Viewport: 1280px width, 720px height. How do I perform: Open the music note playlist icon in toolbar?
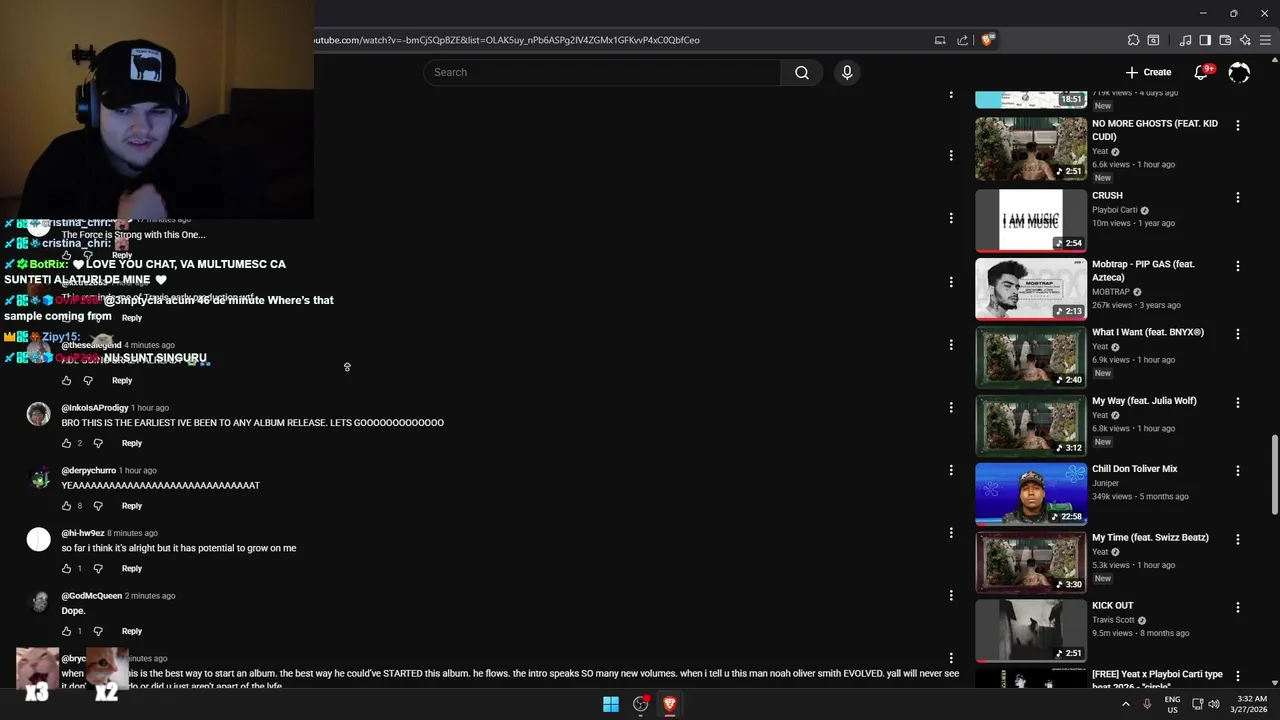[1185, 40]
